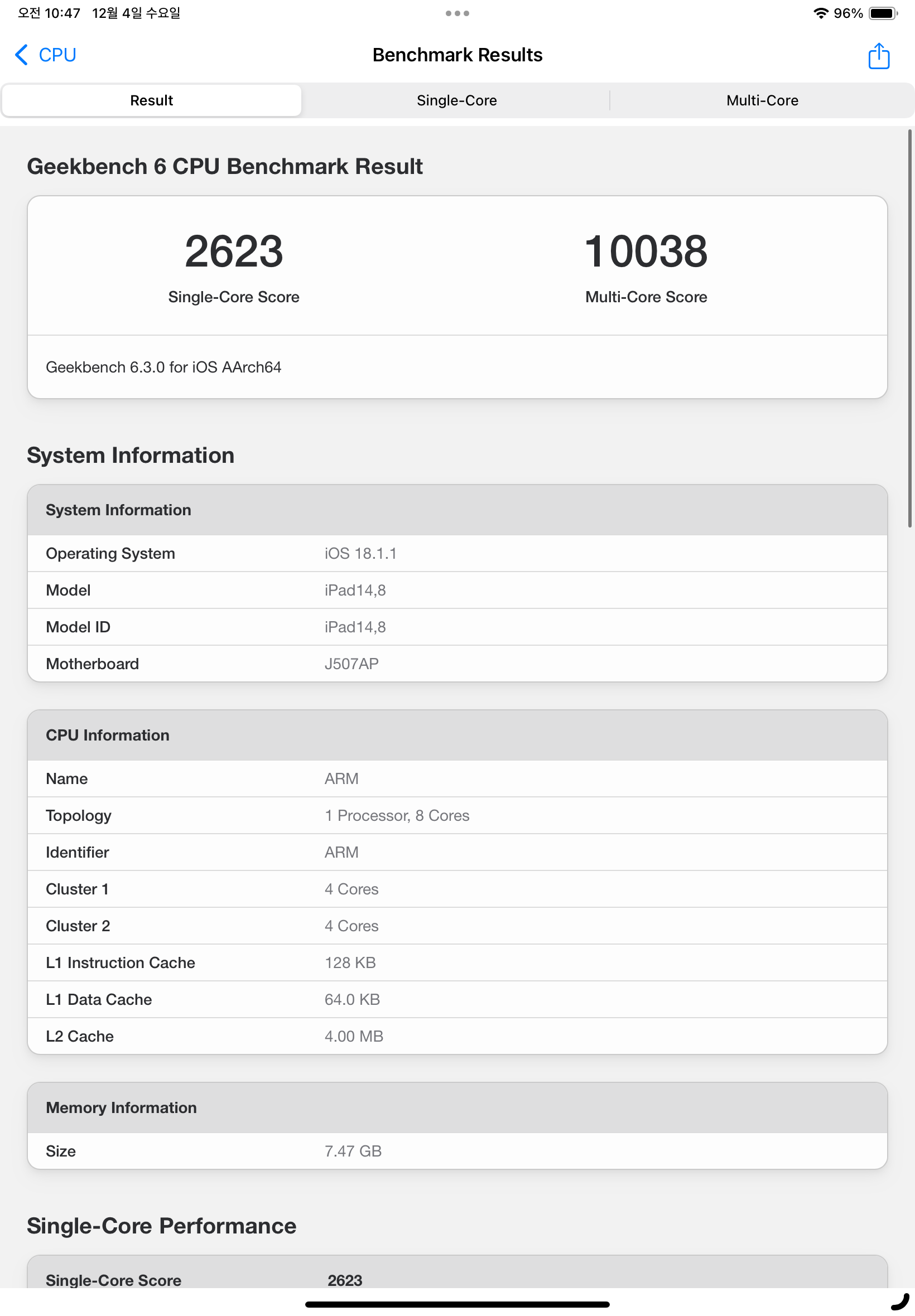Tap the iOS 18.1.1 operating system value

click(x=360, y=553)
